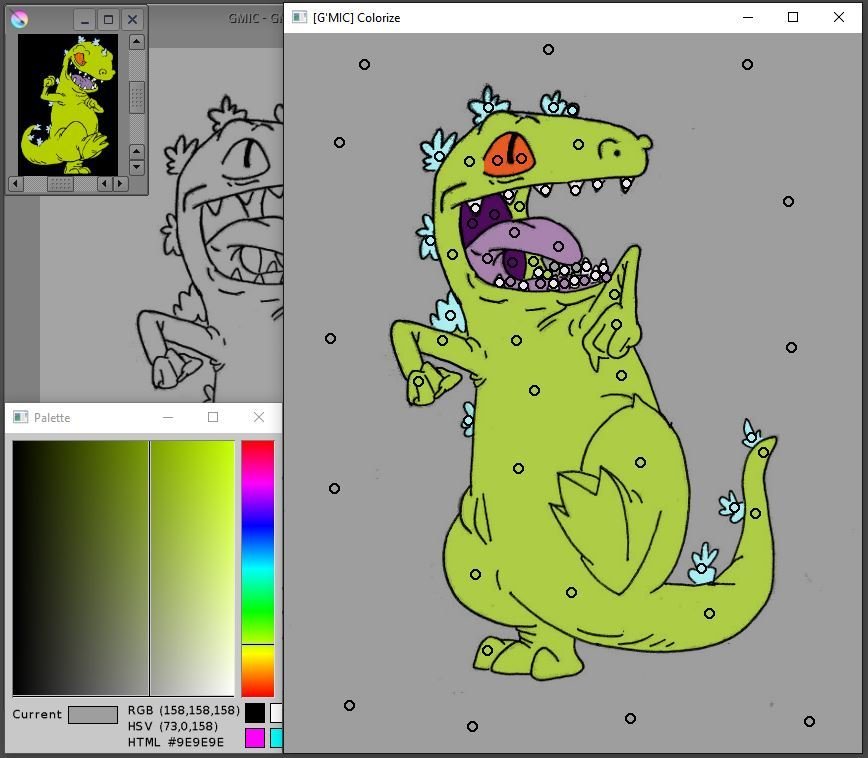The width and height of the screenshot is (868, 758).
Task: Select the control point on the pointing finger
Action: pos(614,295)
